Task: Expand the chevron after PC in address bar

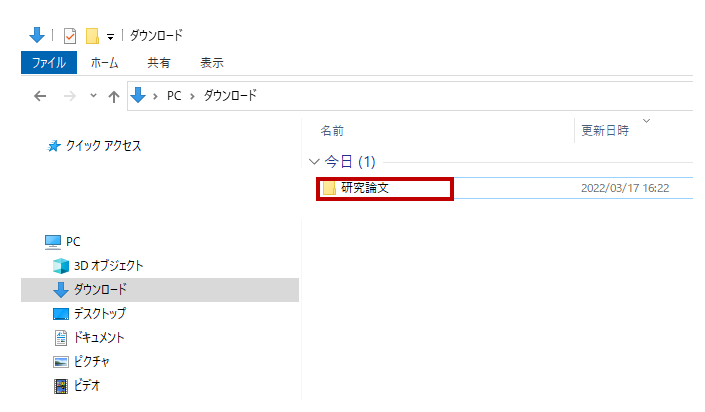Action: point(192,96)
